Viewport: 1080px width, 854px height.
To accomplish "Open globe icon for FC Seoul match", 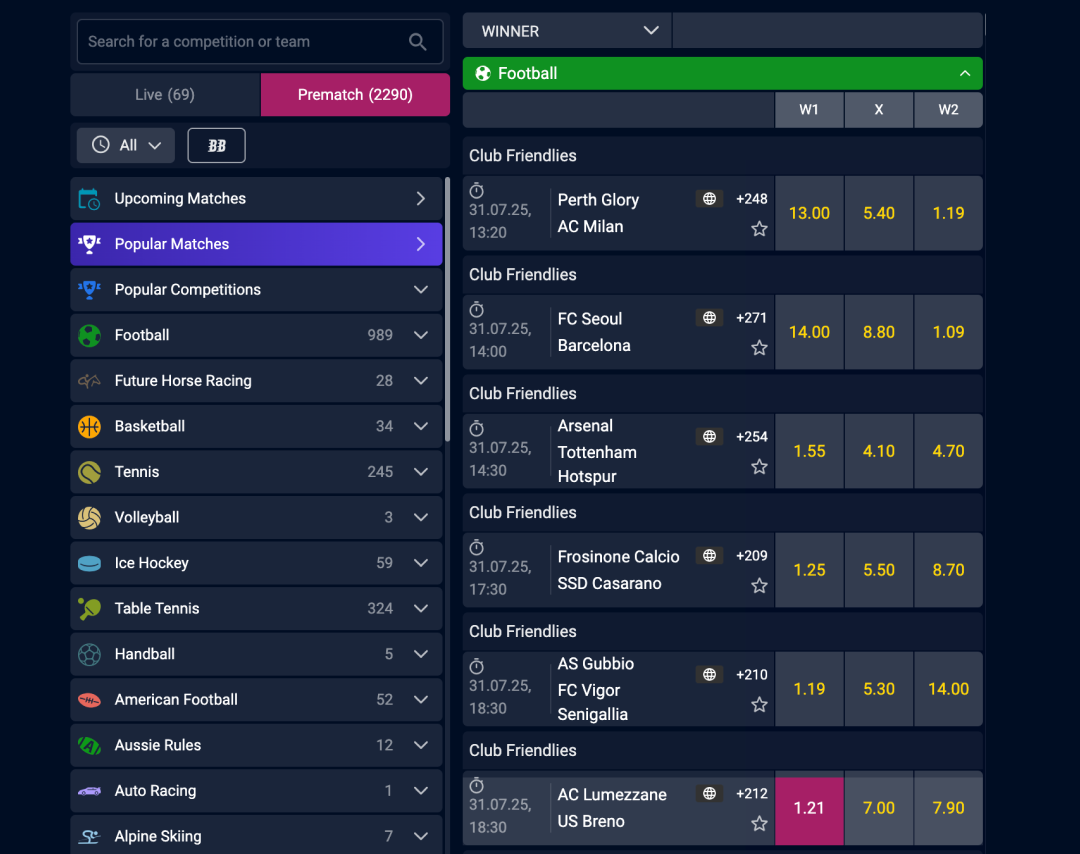I will 709,317.
